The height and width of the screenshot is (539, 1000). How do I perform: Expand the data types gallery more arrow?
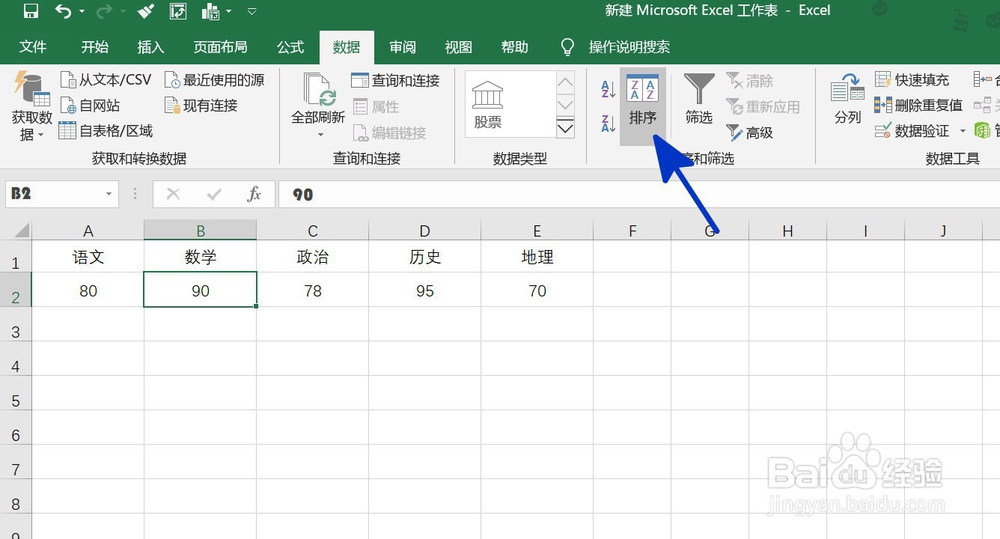click(x=565, y=128)
